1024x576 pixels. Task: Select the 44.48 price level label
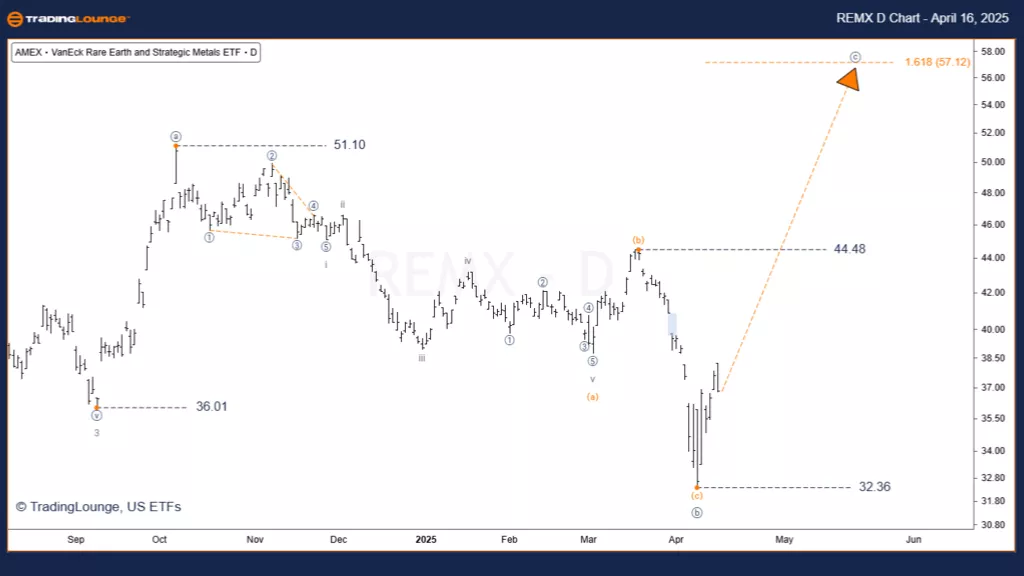coord(849,249)
